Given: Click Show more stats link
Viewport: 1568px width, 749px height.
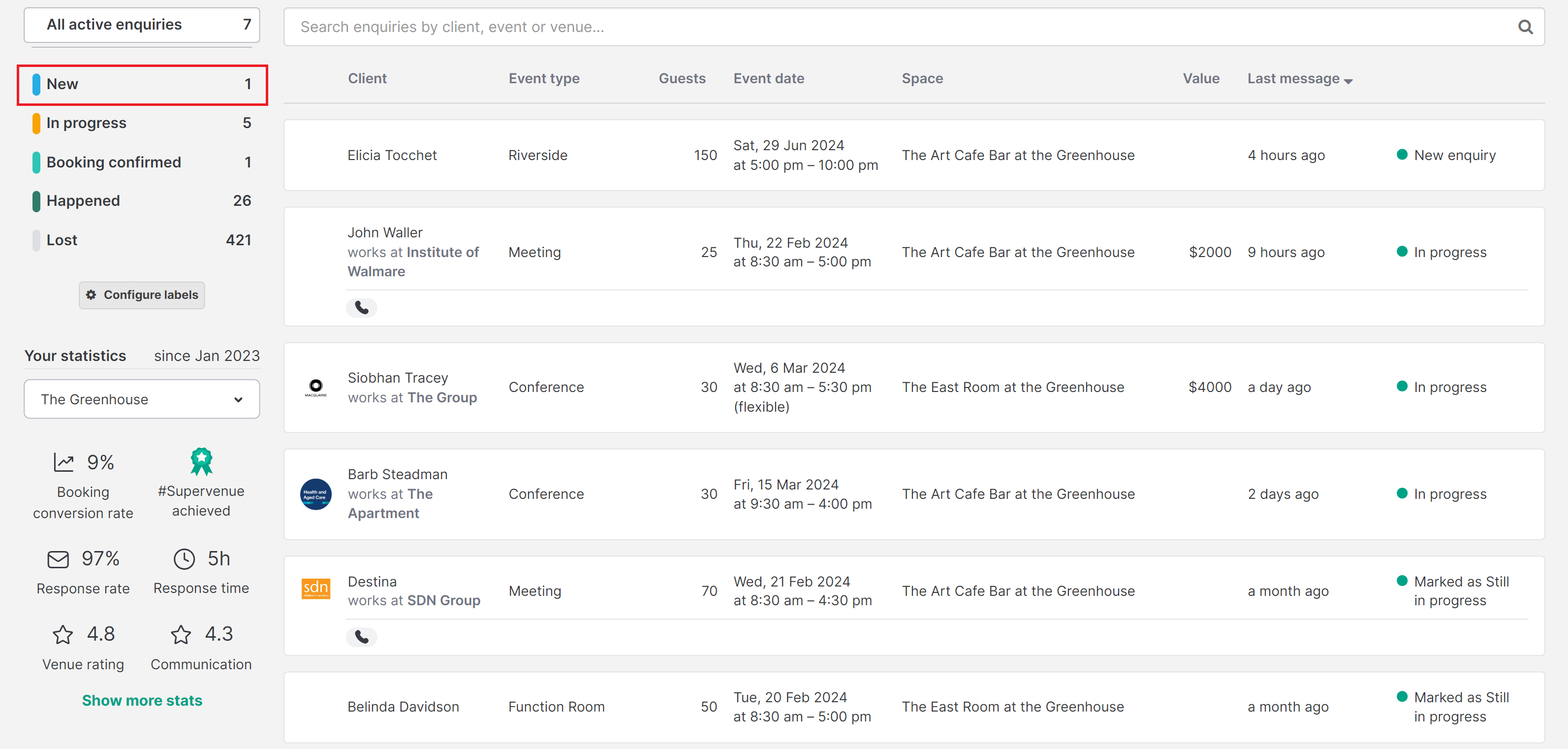Looking at the screenshot, I should 142,700.
